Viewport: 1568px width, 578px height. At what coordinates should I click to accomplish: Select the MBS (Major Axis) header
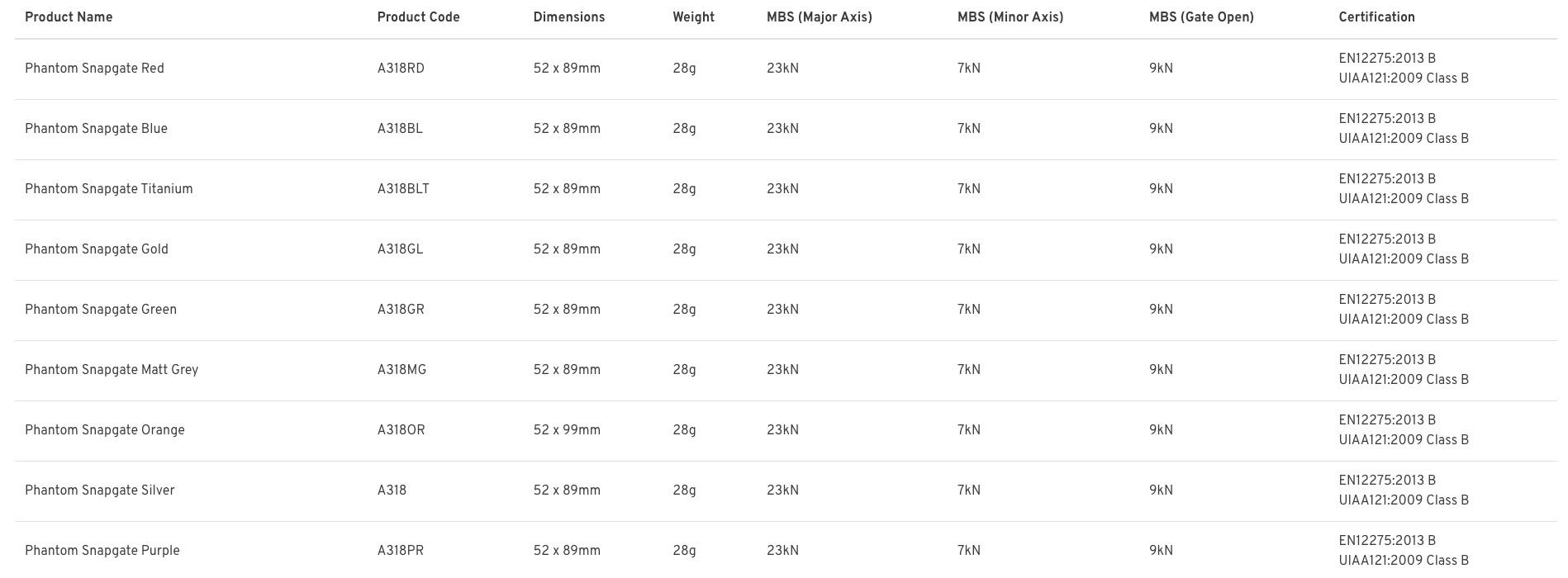[819, 17]
